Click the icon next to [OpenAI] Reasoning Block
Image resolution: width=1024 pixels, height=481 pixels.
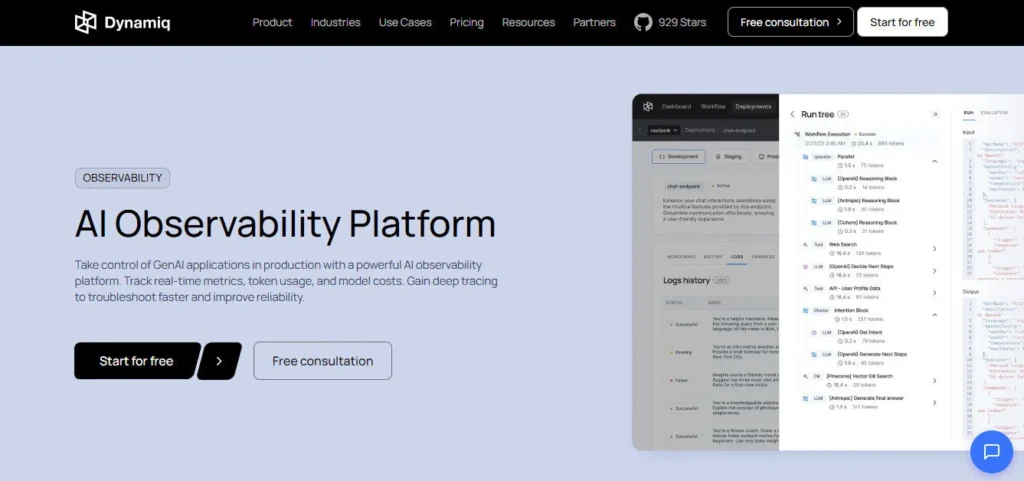pos(814,179)
